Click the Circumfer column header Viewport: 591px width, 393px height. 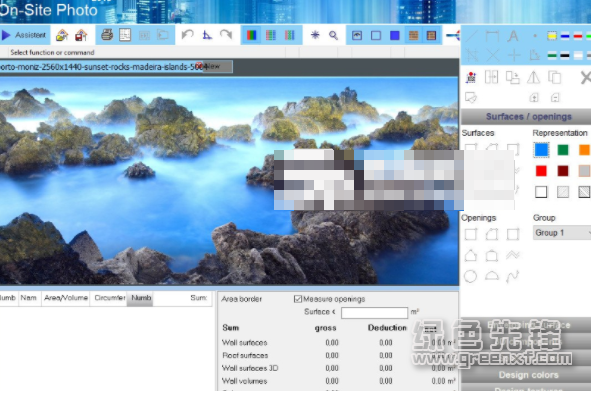click(109, 298)
